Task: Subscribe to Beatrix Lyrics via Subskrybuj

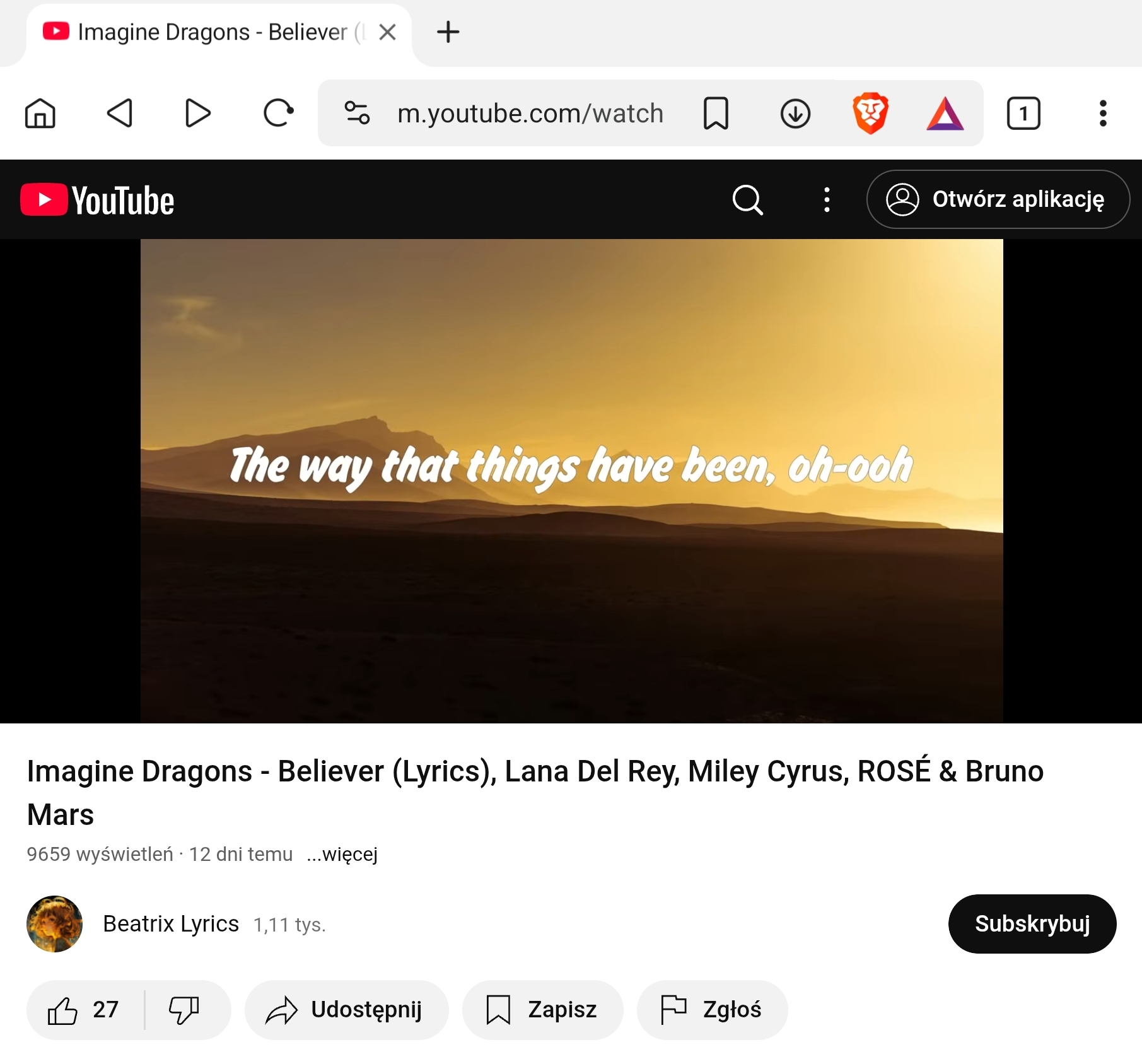Action: (x=1032, y=923)
